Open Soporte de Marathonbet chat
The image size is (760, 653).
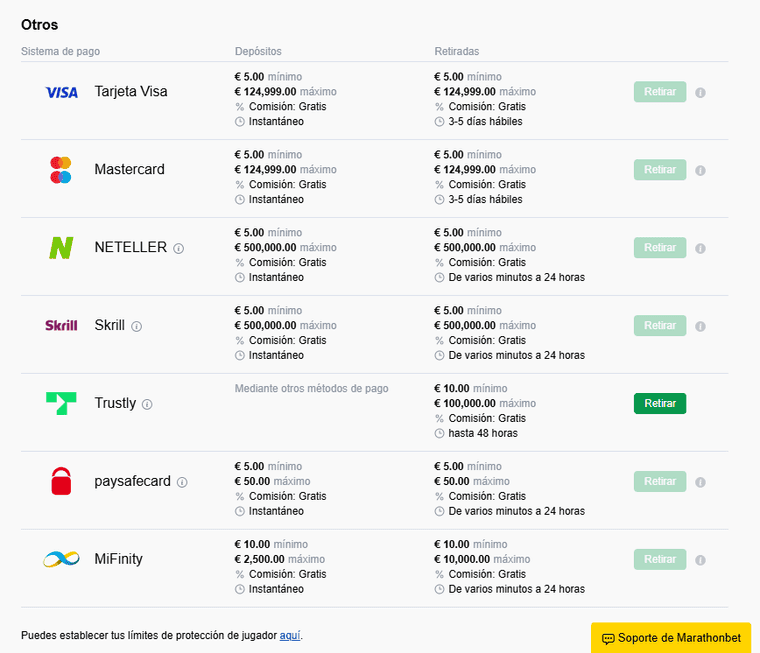point(670,638)
